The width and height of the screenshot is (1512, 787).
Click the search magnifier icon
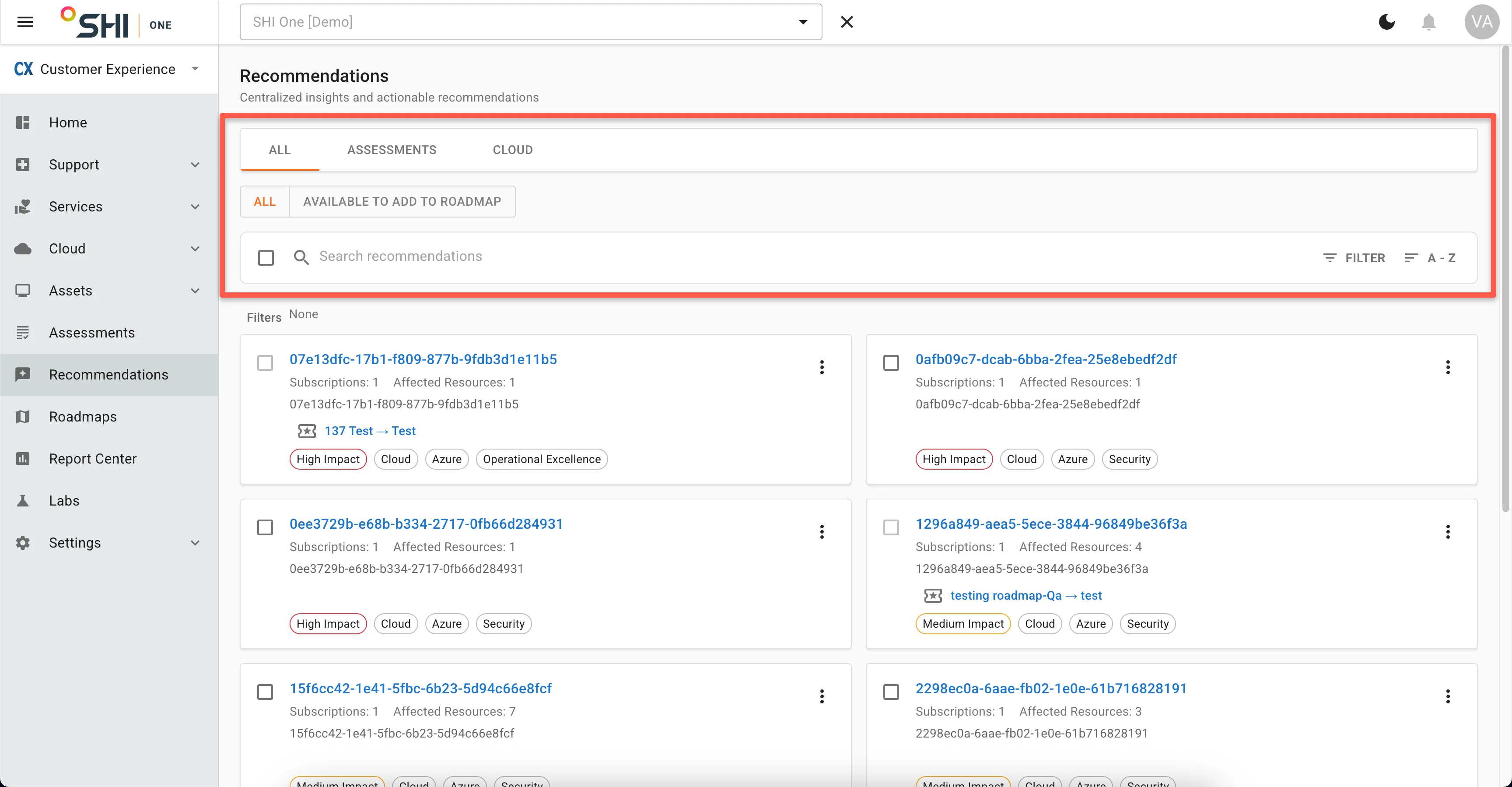(301, 257)
